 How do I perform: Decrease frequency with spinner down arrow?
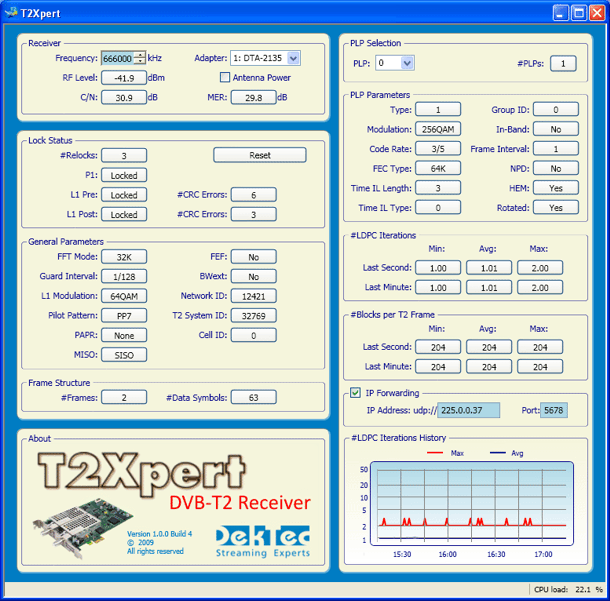140,61
